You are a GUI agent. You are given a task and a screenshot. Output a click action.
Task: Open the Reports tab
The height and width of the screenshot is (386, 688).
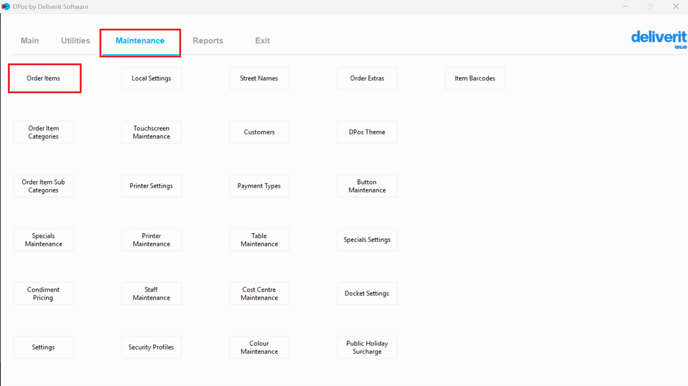tap(208, 40)
